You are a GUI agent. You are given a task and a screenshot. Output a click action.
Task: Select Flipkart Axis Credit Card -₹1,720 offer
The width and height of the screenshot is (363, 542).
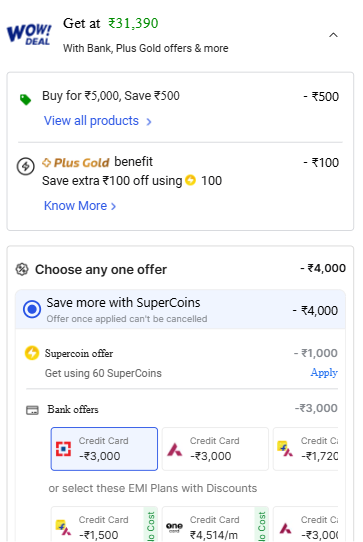pyautogui.click(x=306, y=449)
